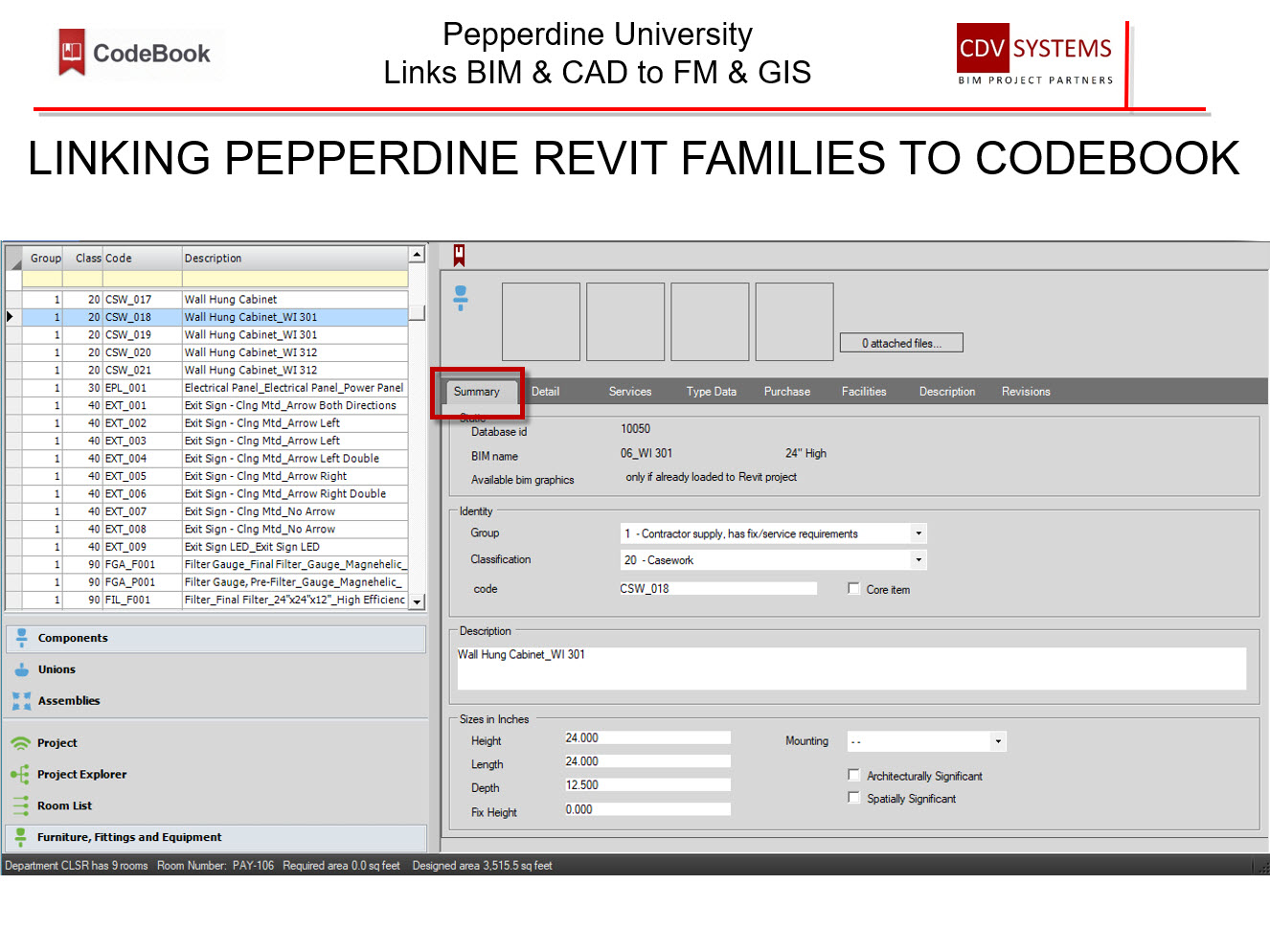
Task: Open the Unions panel
Action: tap(216, 669)
